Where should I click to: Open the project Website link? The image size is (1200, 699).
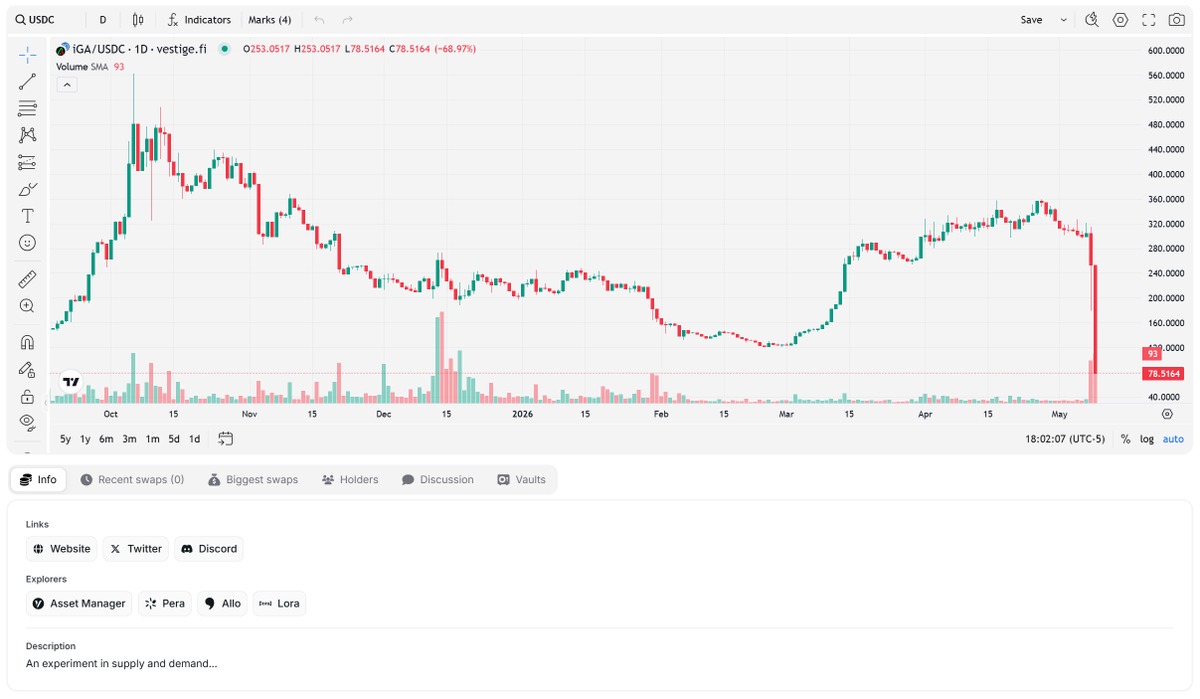(62, 549)
